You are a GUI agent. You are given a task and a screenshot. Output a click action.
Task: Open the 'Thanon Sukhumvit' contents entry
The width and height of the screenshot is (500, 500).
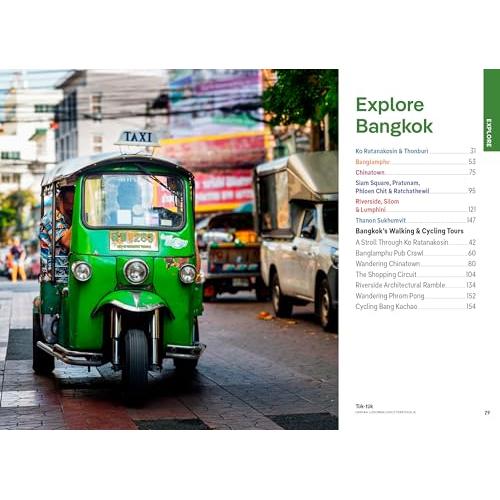click(415, 220)
